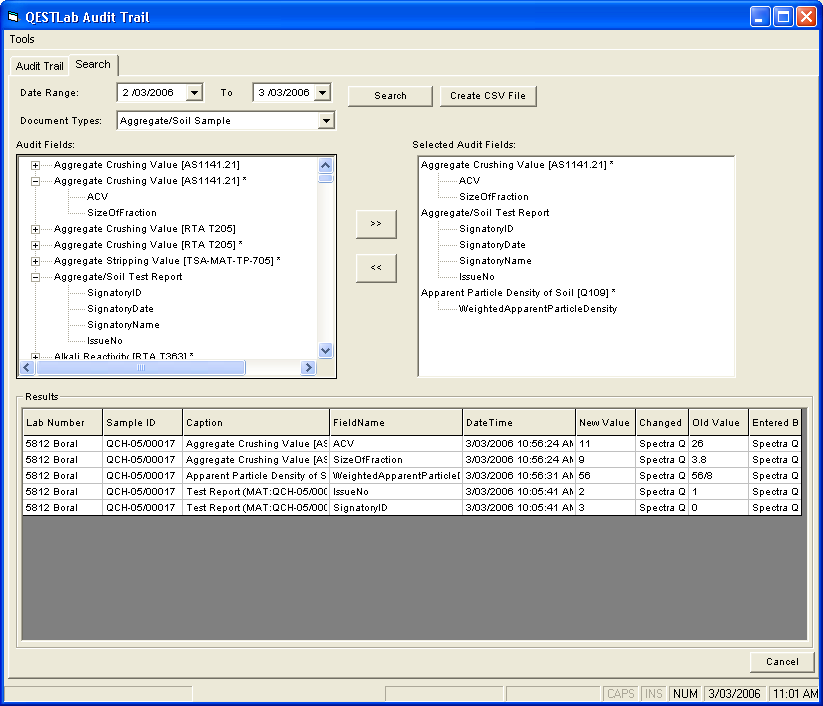Open the start date dropdown
The image size is (823, 706).
pyautogui.click(x=194, y=93)
